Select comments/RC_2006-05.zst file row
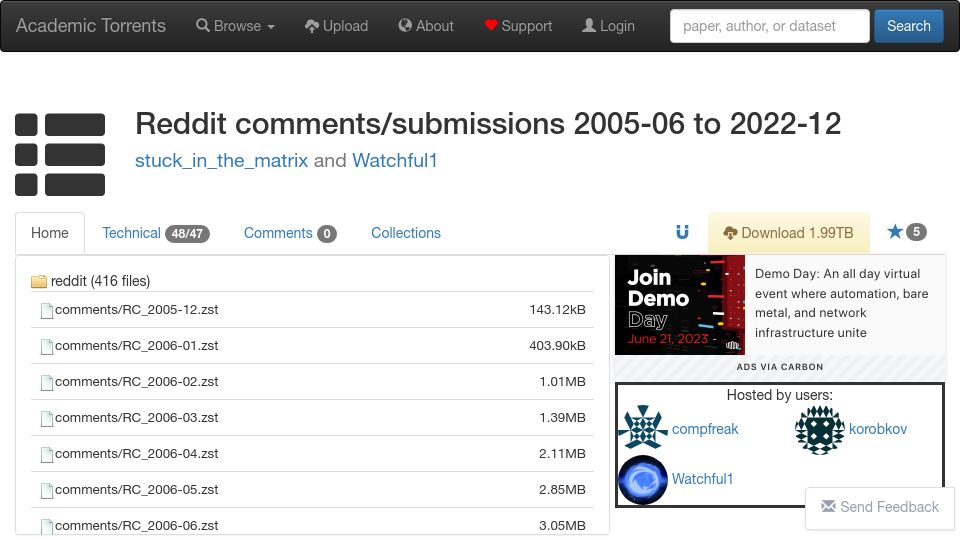 pyautogui.click(x=312, y=490)
